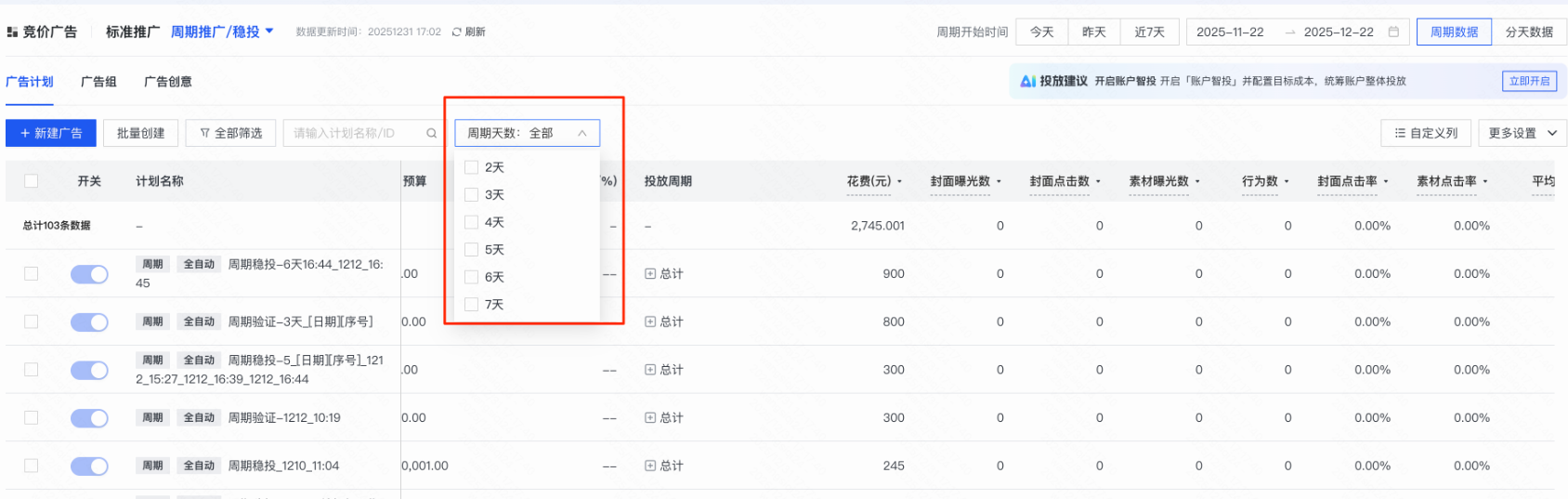Image resolution: width=1568 pixels, height=499 pixels.
Task: Select all rows via header checkbox
Action: coord(31,181)
